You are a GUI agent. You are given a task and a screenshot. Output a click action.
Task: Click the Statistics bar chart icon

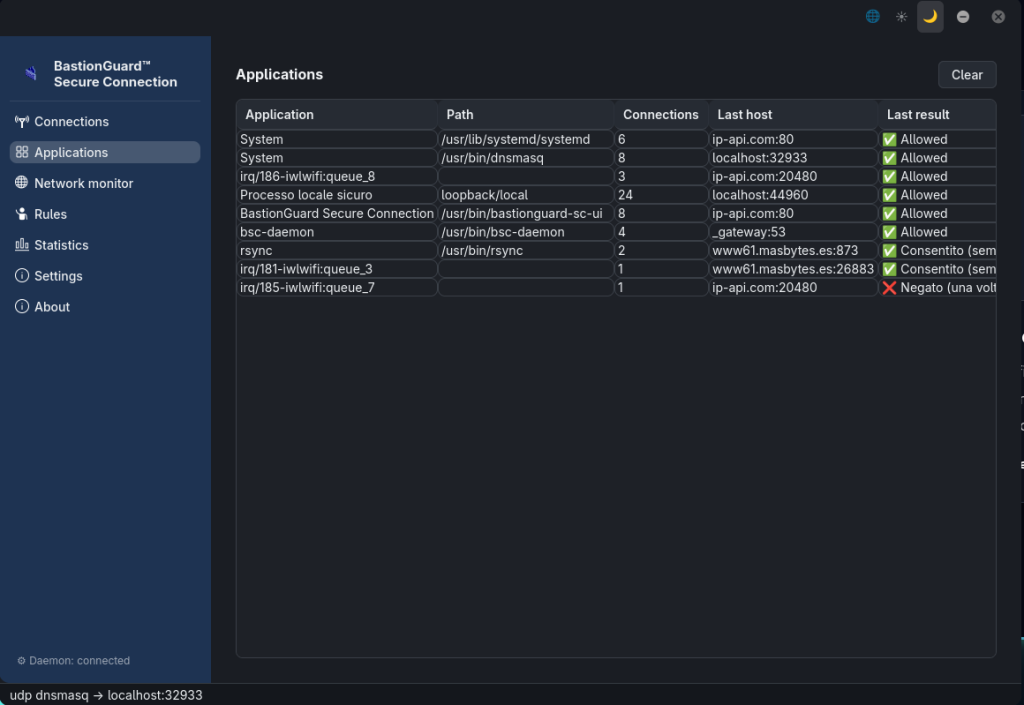pyautogui.click(x=22, y=245)
